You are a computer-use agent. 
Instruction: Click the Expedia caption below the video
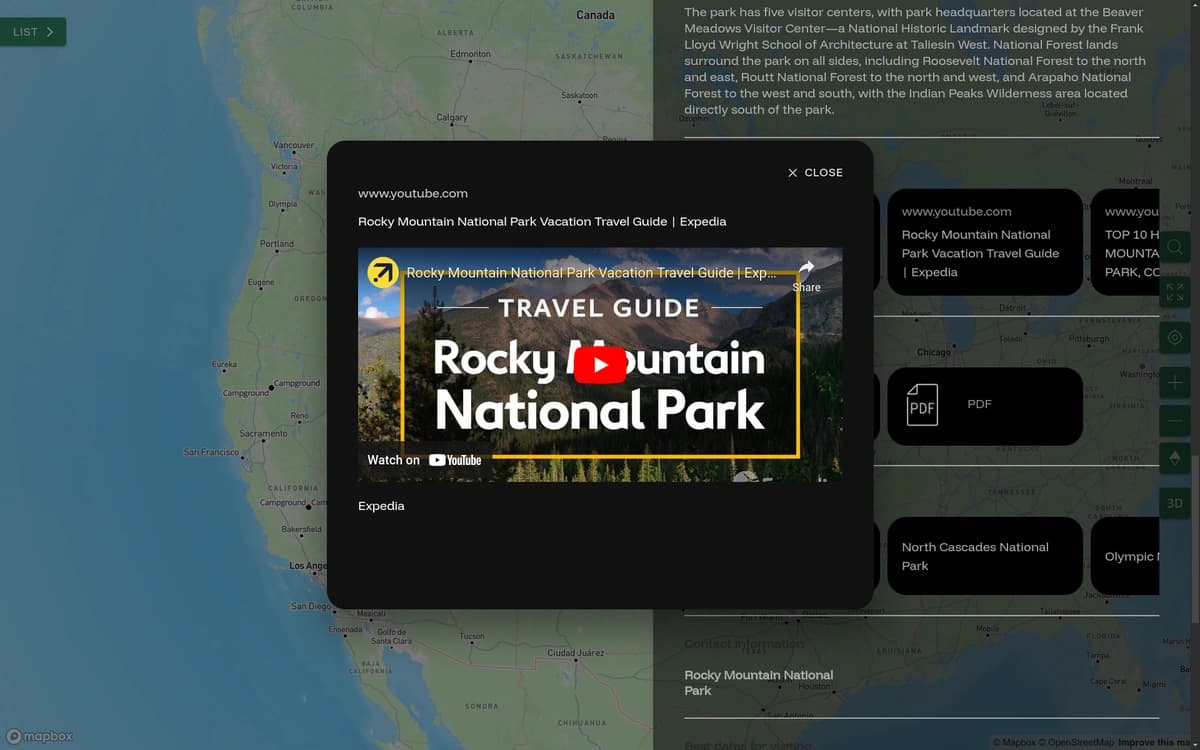tap(381, 506)
